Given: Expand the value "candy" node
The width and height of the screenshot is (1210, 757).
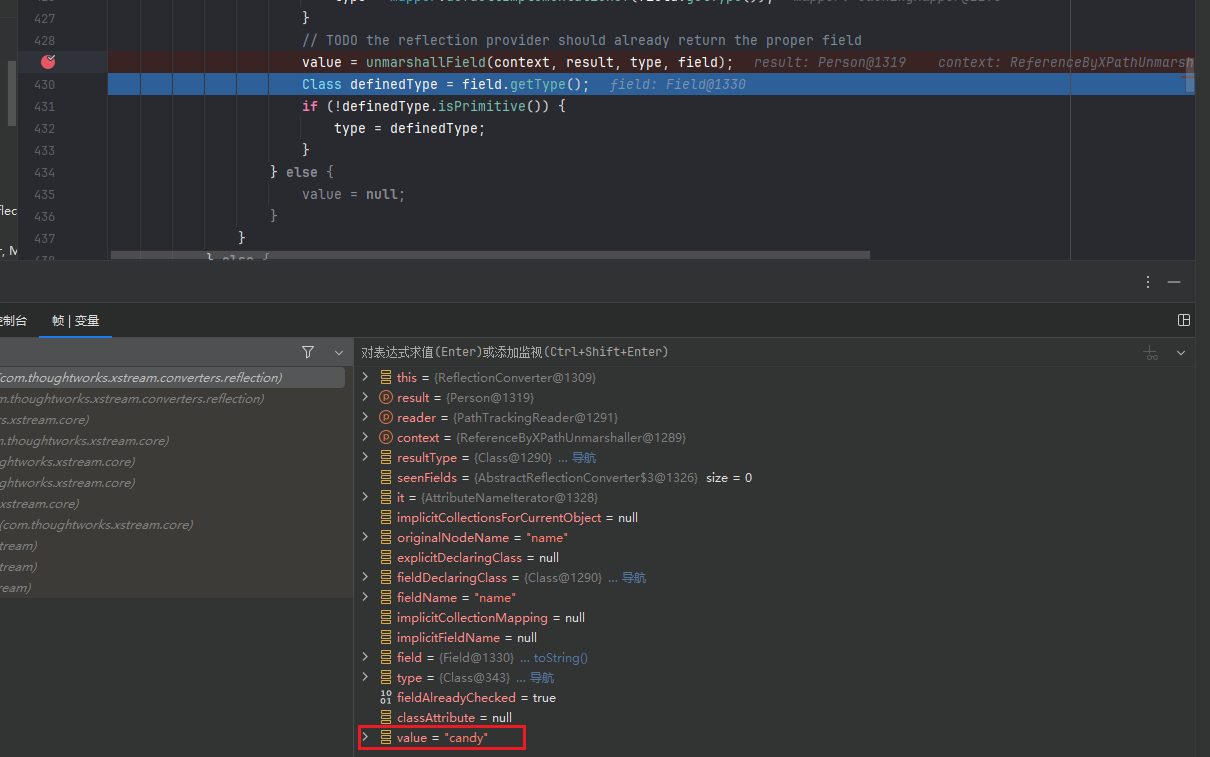Looking at the screenshot, I should 366,738.
